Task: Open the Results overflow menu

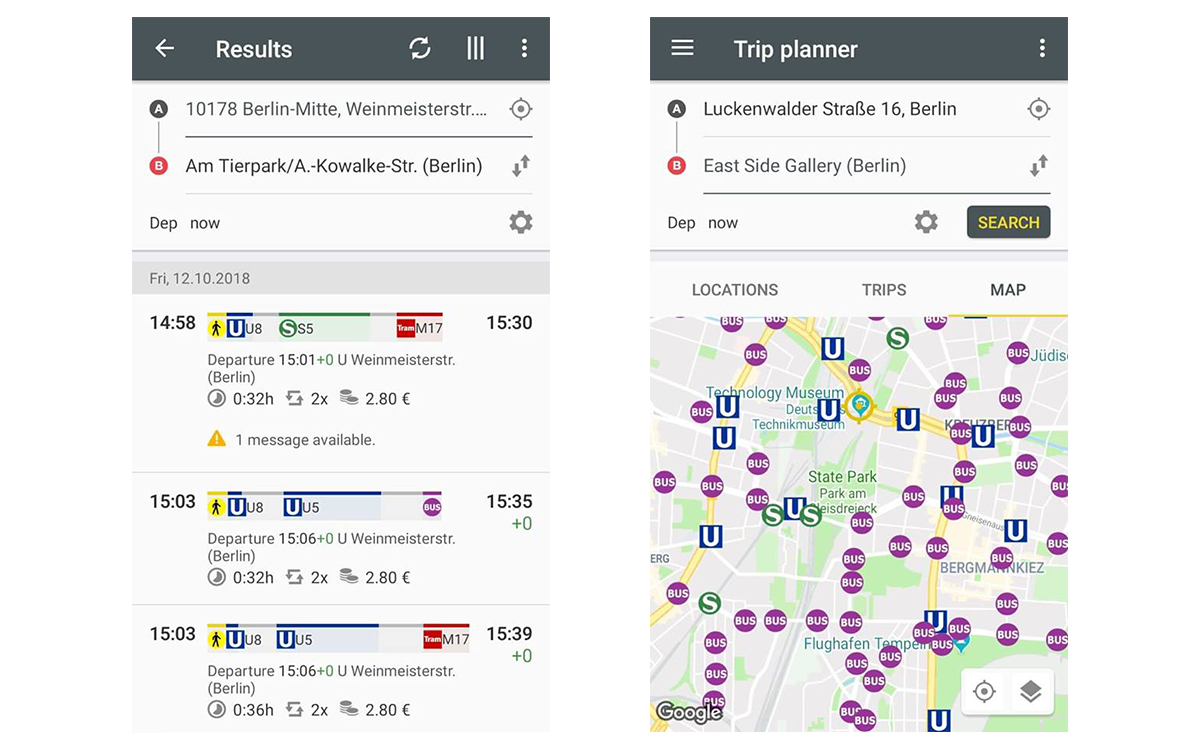Action: click(524, 48)
